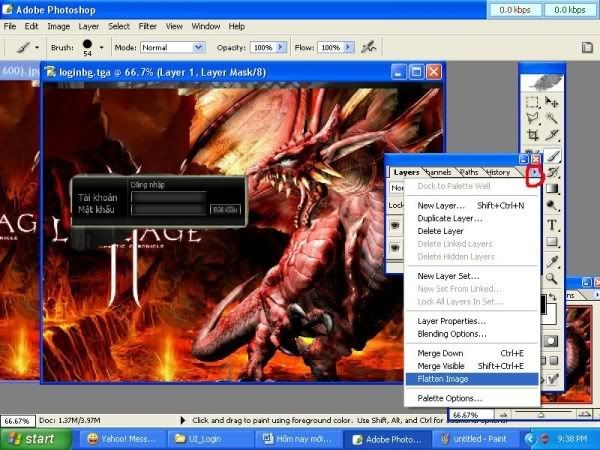Click the Jump to ImageReady icon
600x450 pixels.
pos(553,378)
